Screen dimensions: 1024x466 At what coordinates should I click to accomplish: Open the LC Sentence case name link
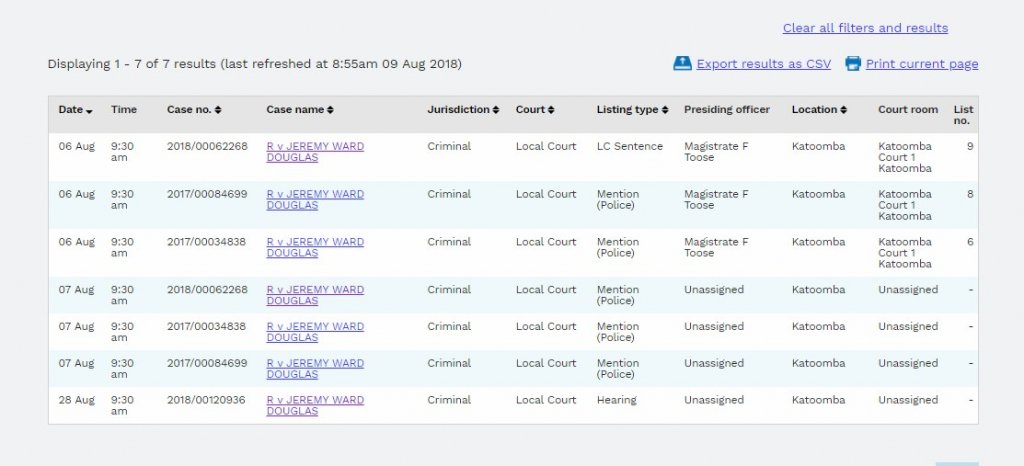pos(314,152)
